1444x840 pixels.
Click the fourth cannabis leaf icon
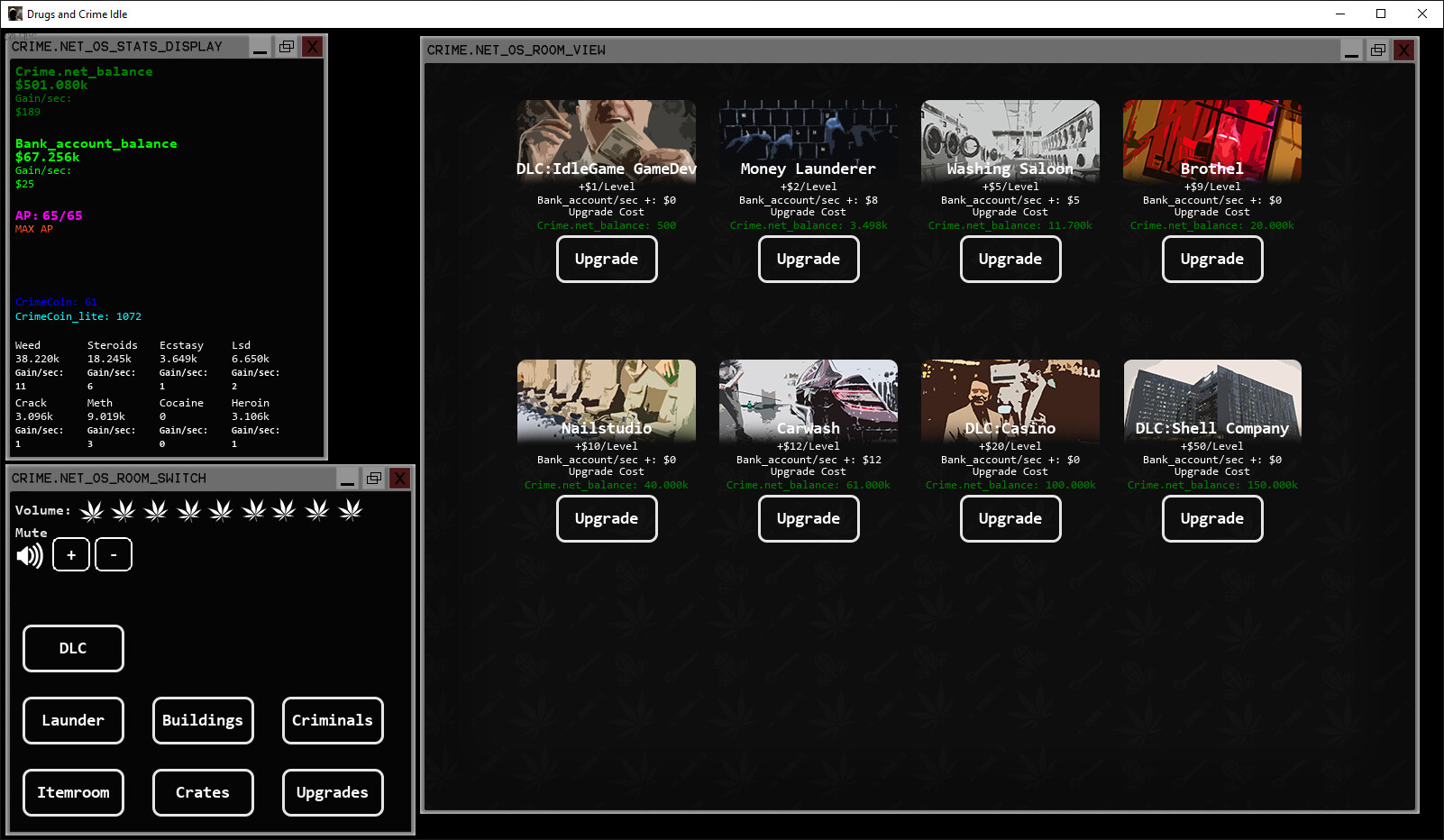point(188,510)
